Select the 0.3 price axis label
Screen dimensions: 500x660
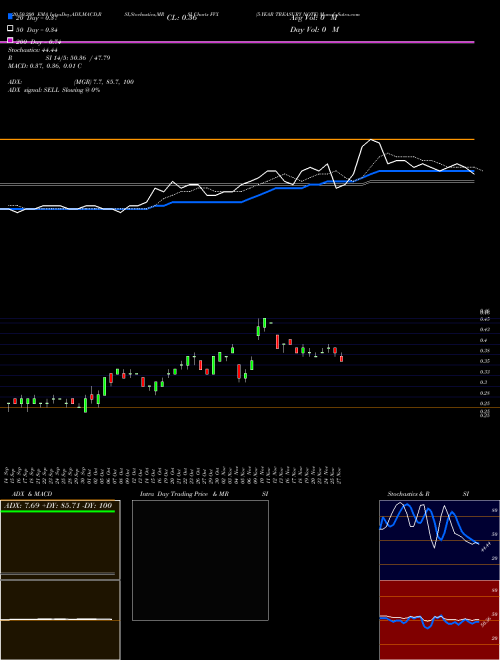pyautogui.click(x=483, y=382)
